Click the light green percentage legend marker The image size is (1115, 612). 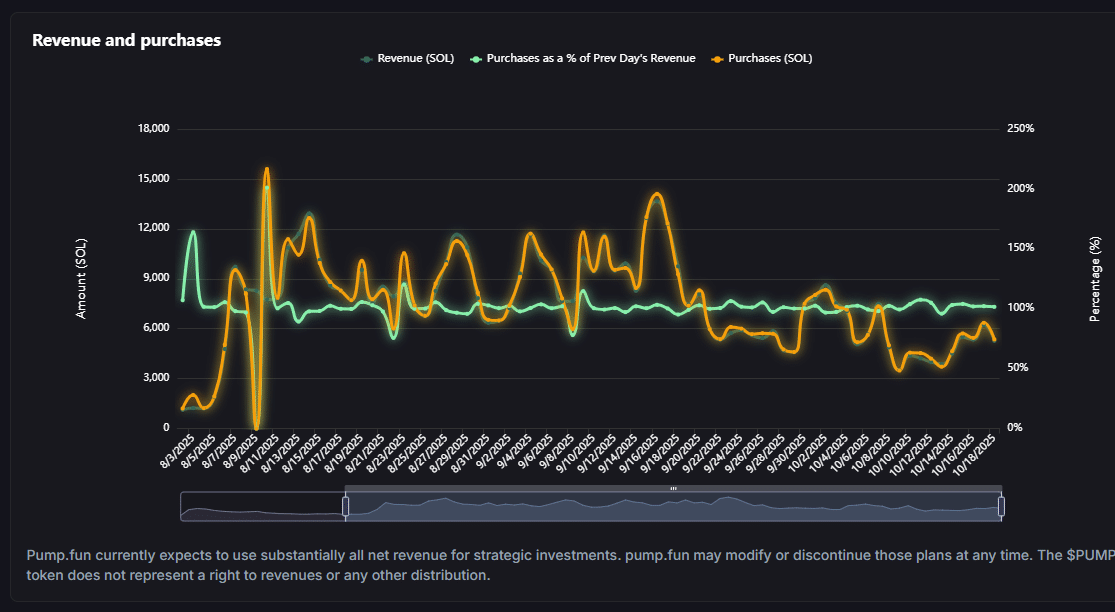tap(476, 59)
